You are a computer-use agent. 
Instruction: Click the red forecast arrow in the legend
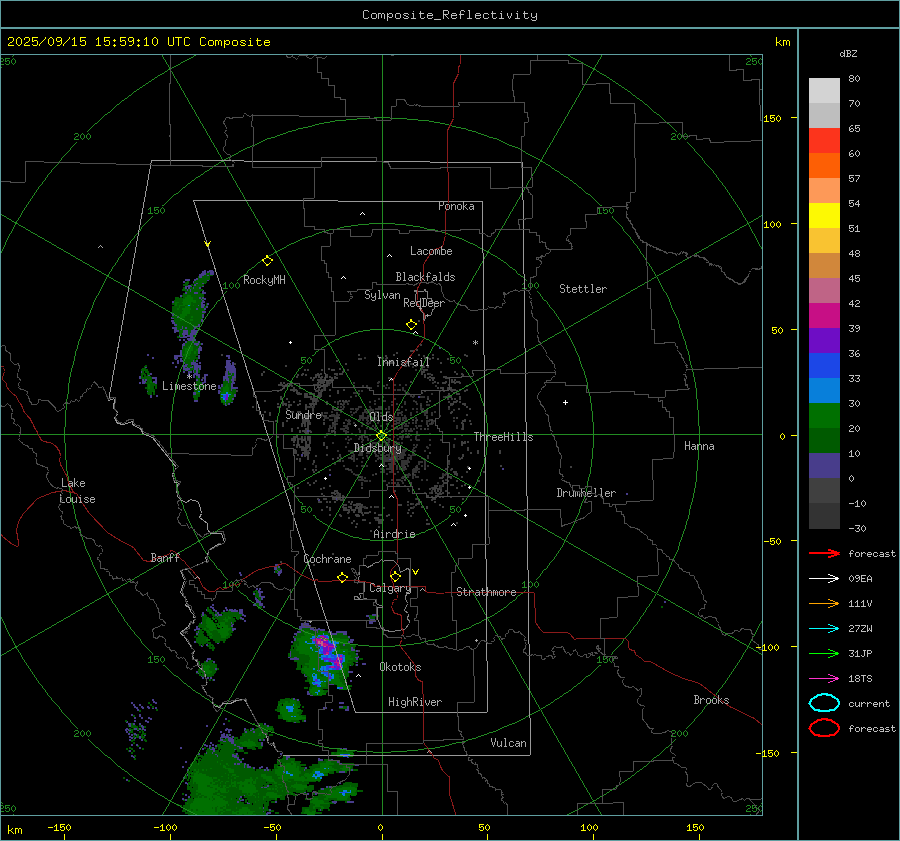(824, 553)
